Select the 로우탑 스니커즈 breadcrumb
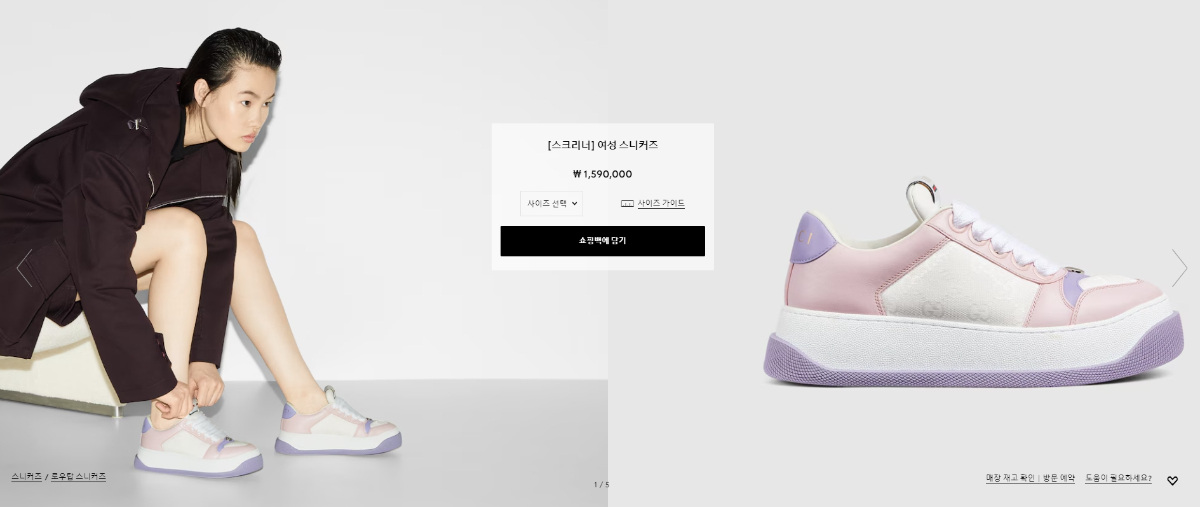Viewport: 1200px width, 507px height. click(79, 477)
